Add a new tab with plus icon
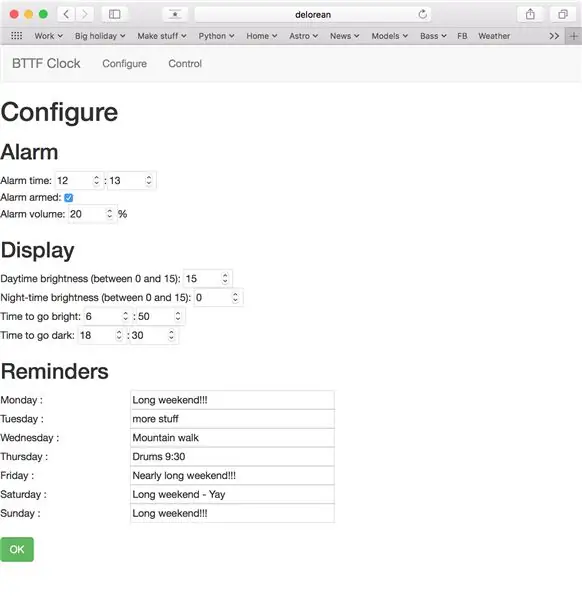582x600 pixels. (573, 36)
